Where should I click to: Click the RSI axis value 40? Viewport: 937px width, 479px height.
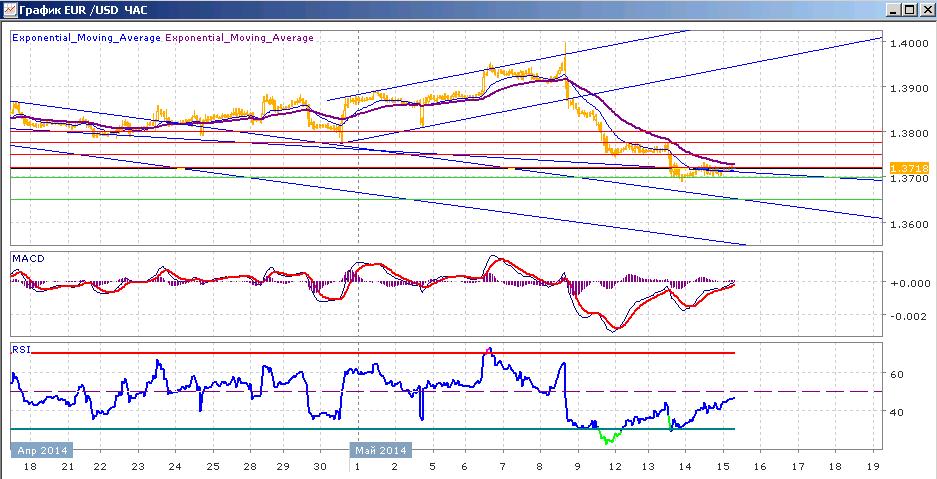coord(897,412)
